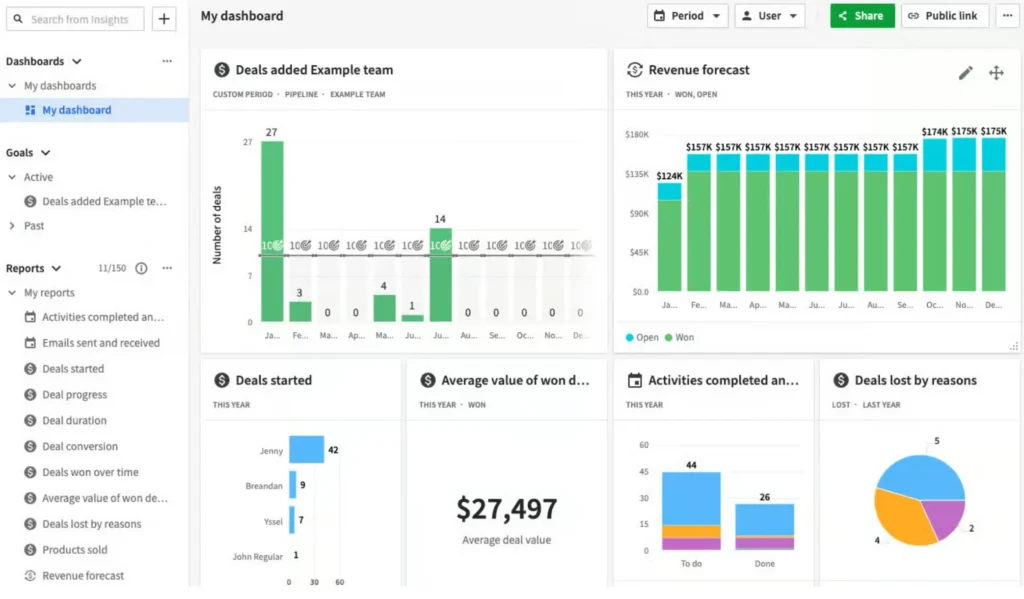Click the green Share button
This screenshot has width=1024, height=599.
point(861,15)
